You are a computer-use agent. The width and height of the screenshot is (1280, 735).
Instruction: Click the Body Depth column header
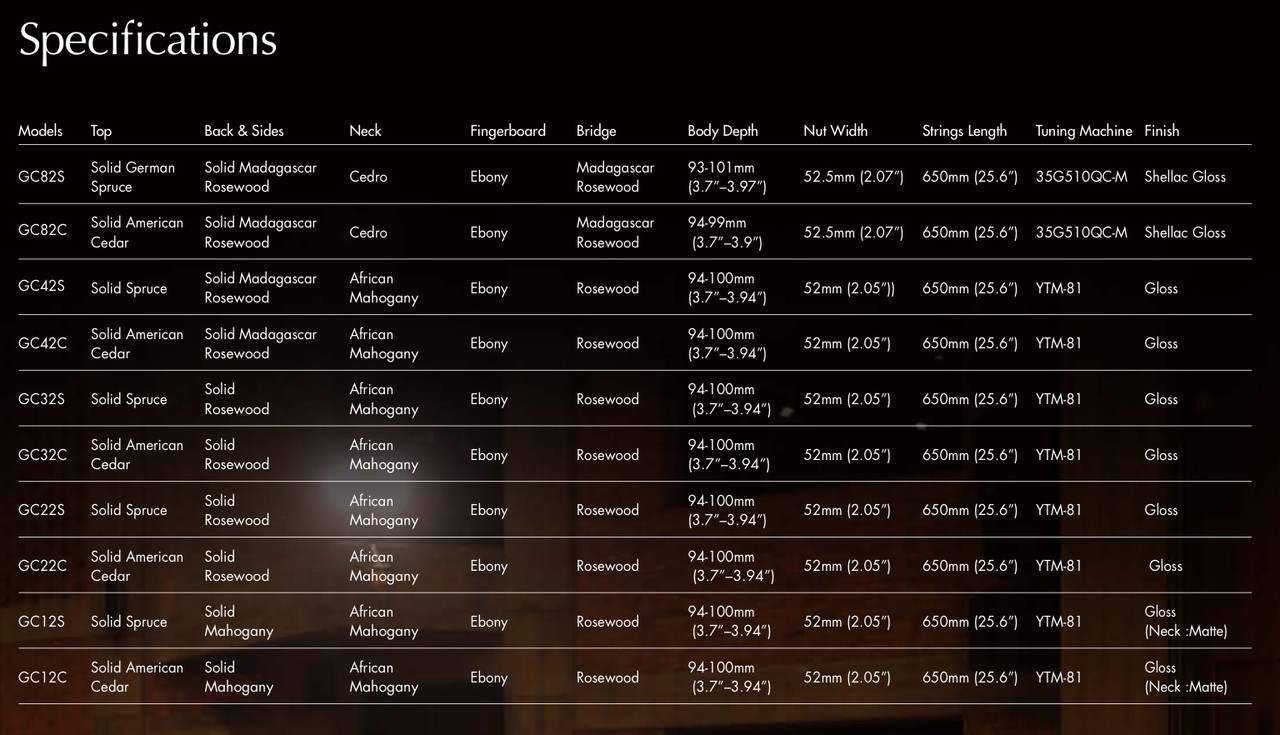click(x=723, y=131)
